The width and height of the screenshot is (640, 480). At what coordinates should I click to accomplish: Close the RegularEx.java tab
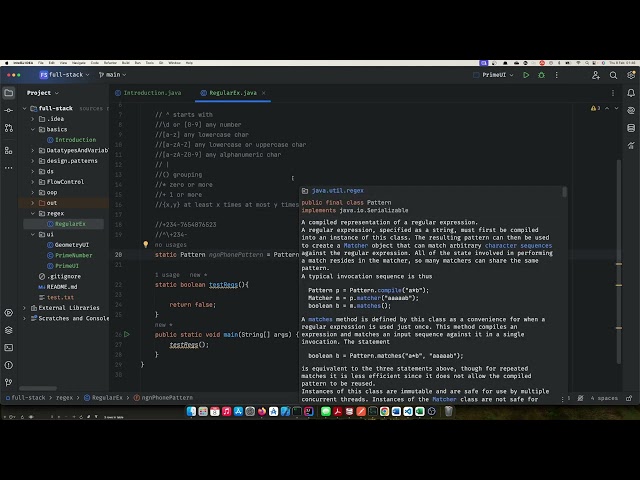point(264,93)
